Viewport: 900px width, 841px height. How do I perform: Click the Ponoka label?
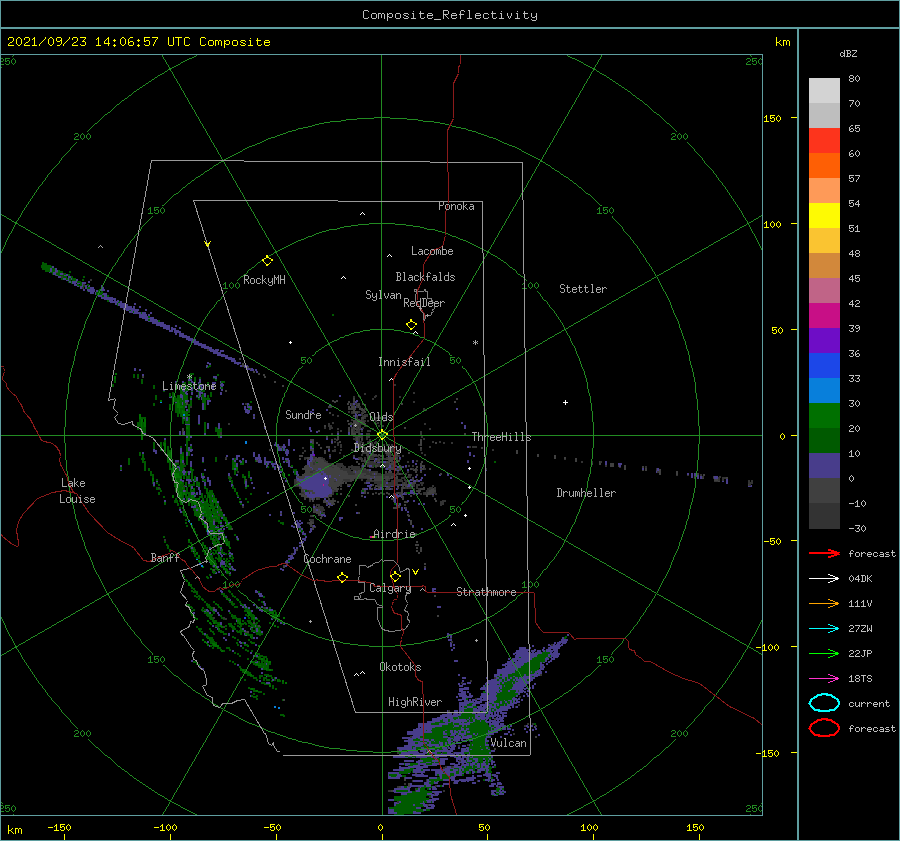click(x=456, y=206)
